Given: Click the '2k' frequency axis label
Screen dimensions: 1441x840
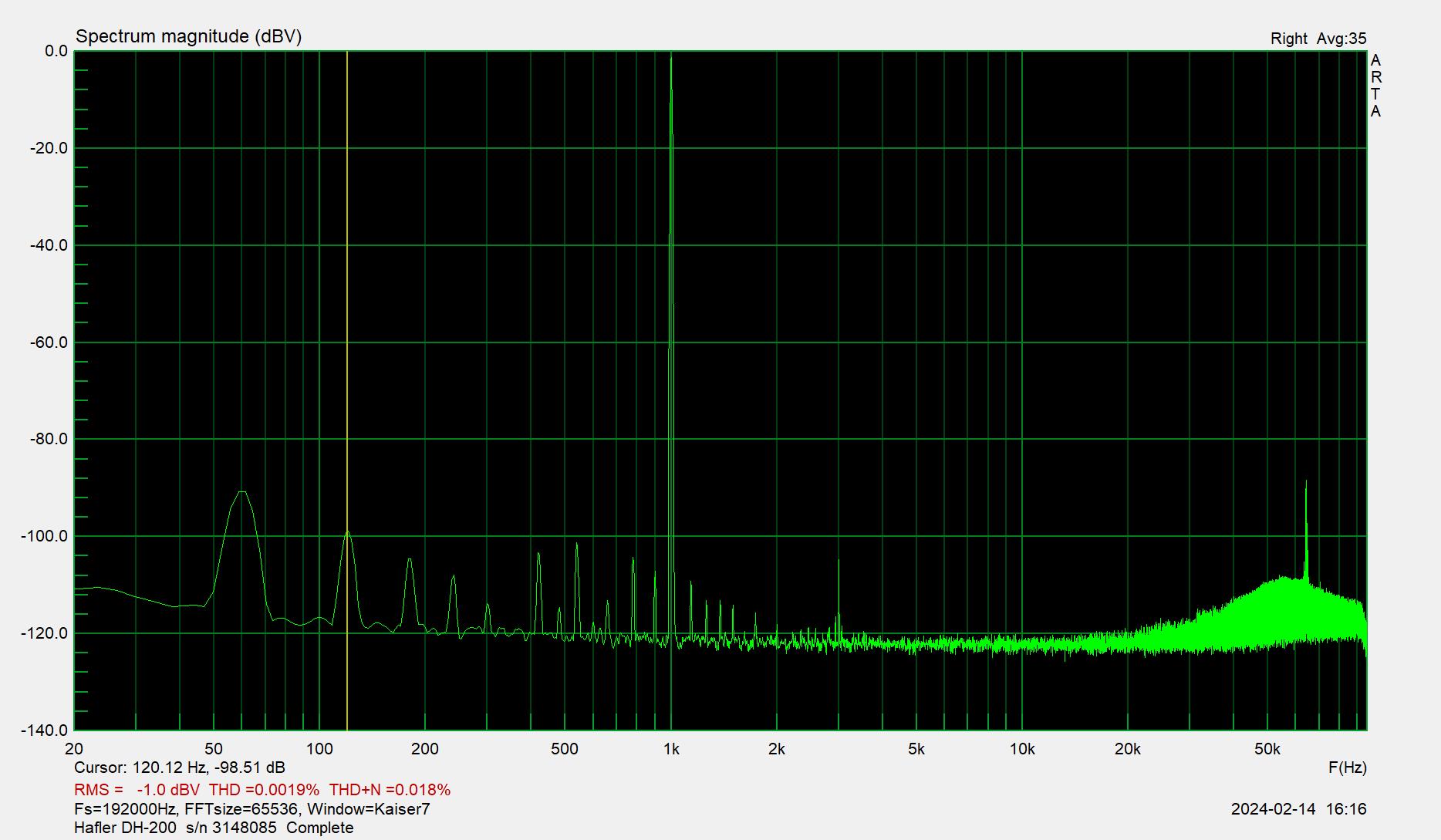Looking at the screenshot, I should click(777, 749).
